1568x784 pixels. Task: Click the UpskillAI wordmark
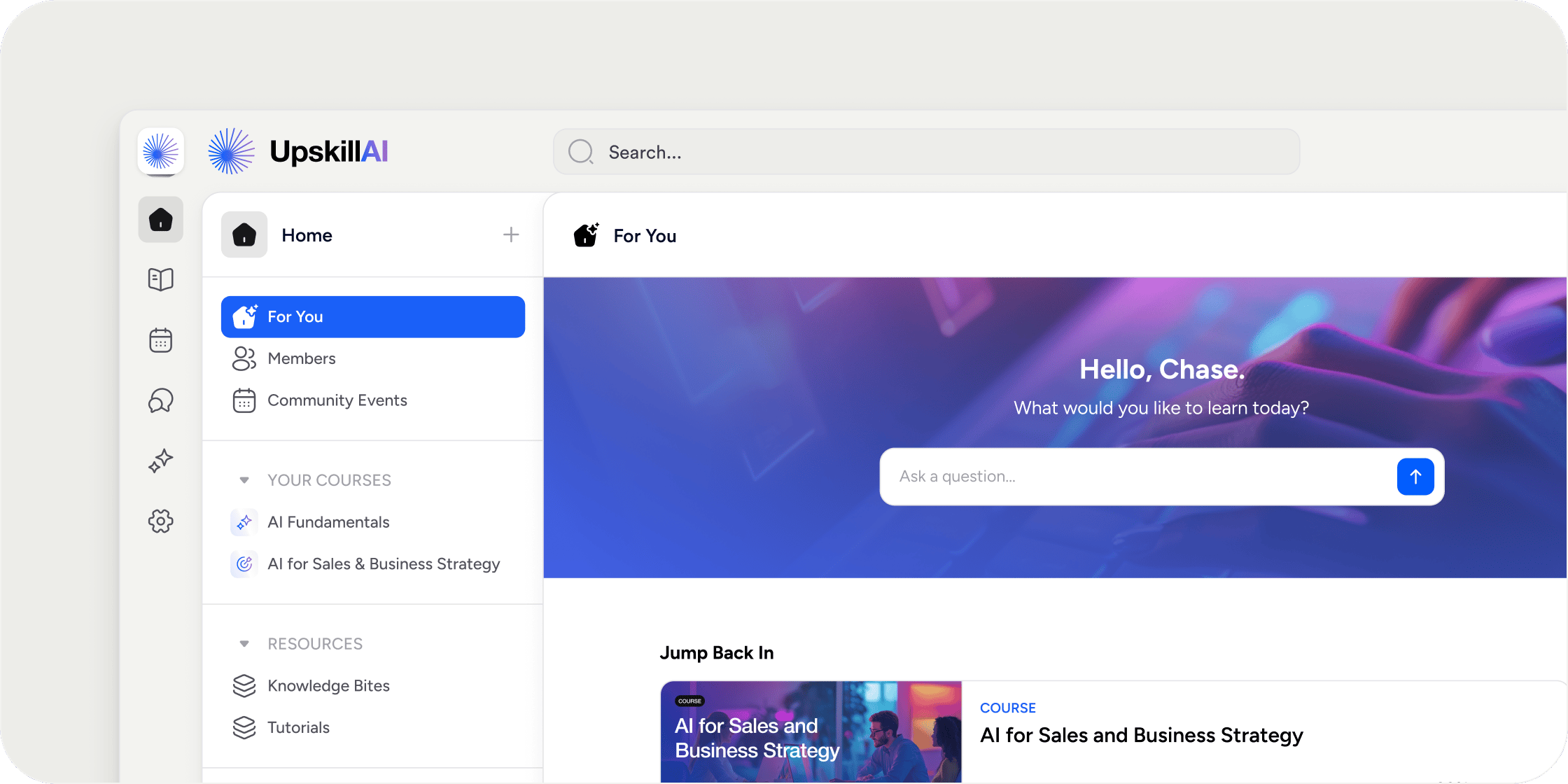329,151
